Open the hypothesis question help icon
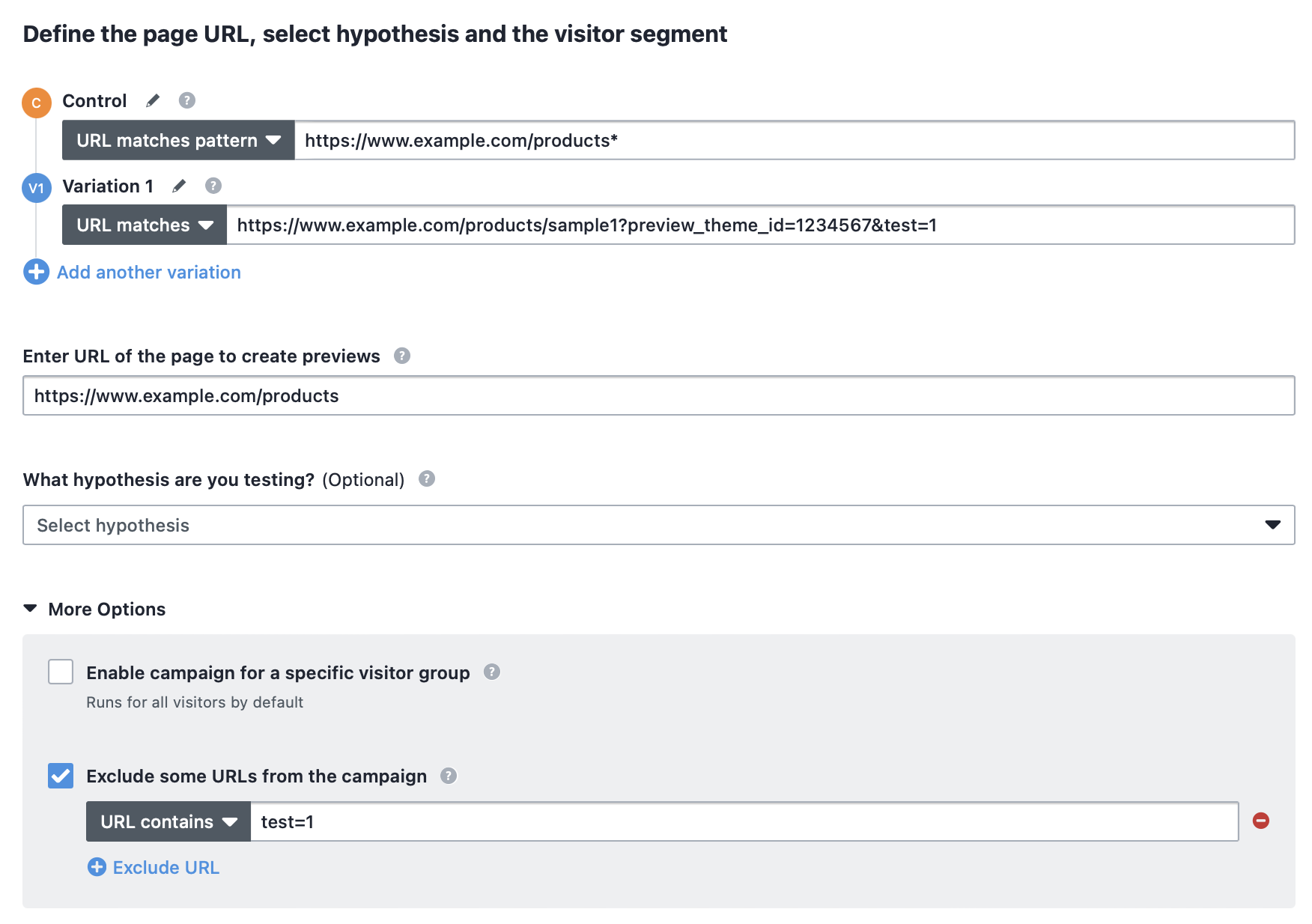The image size is (1312, 924). tap(427, 478)
